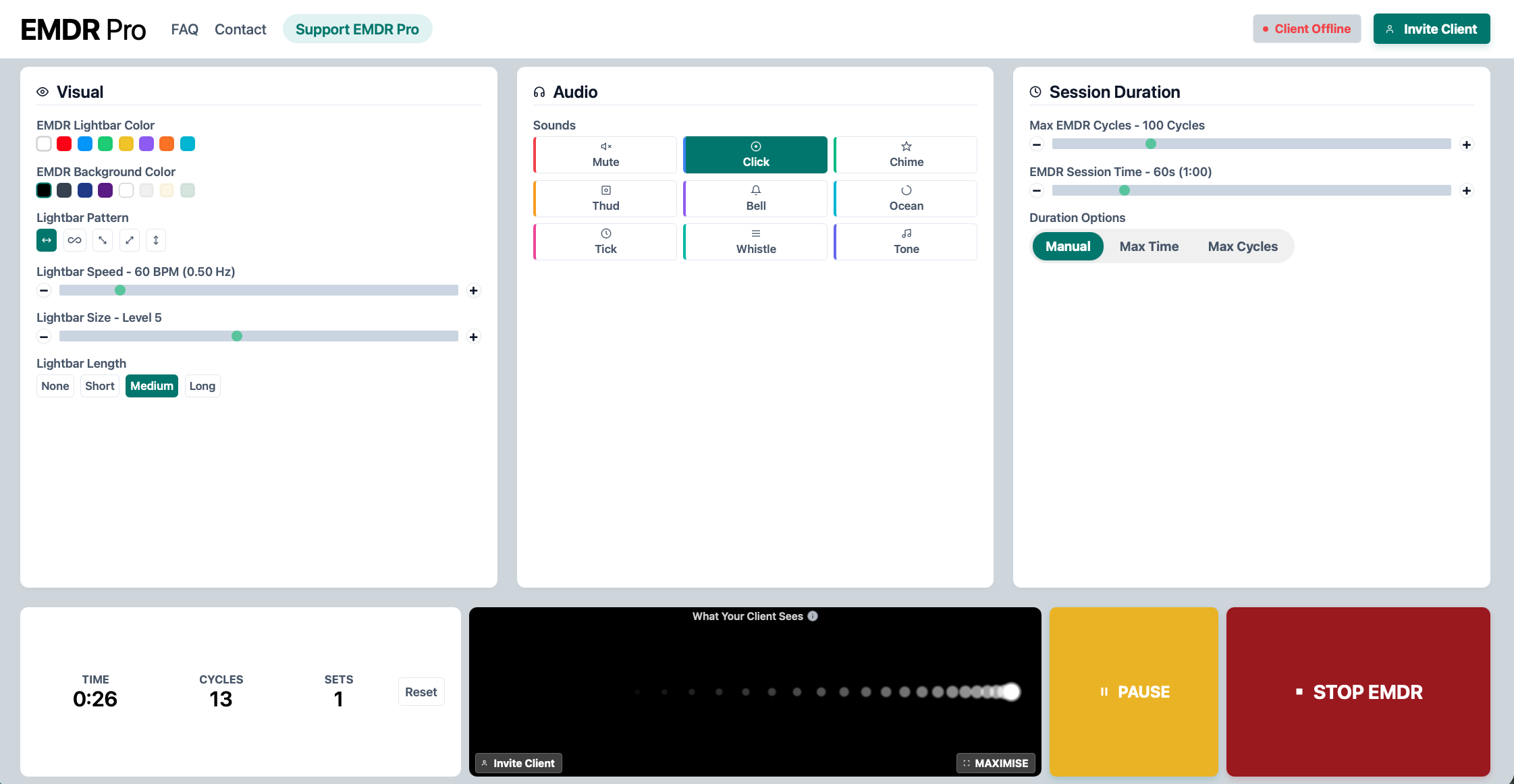Screen dimensions: 1514x784
Task: Open the Contact page
Action: [240, 29]
